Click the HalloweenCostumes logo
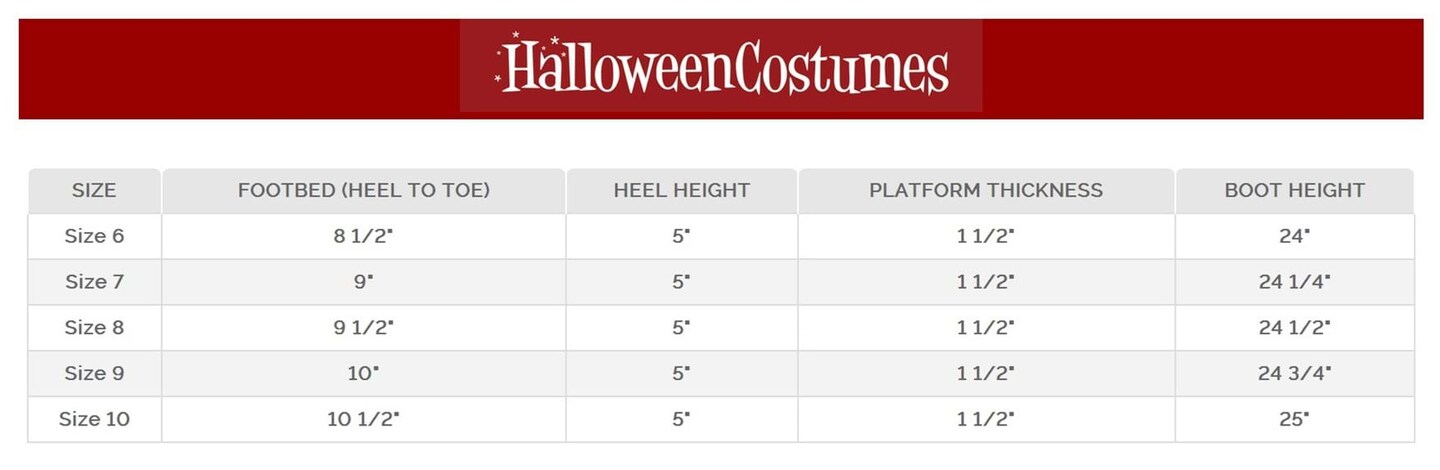The image size is (1440, 470). pos(721,67)
